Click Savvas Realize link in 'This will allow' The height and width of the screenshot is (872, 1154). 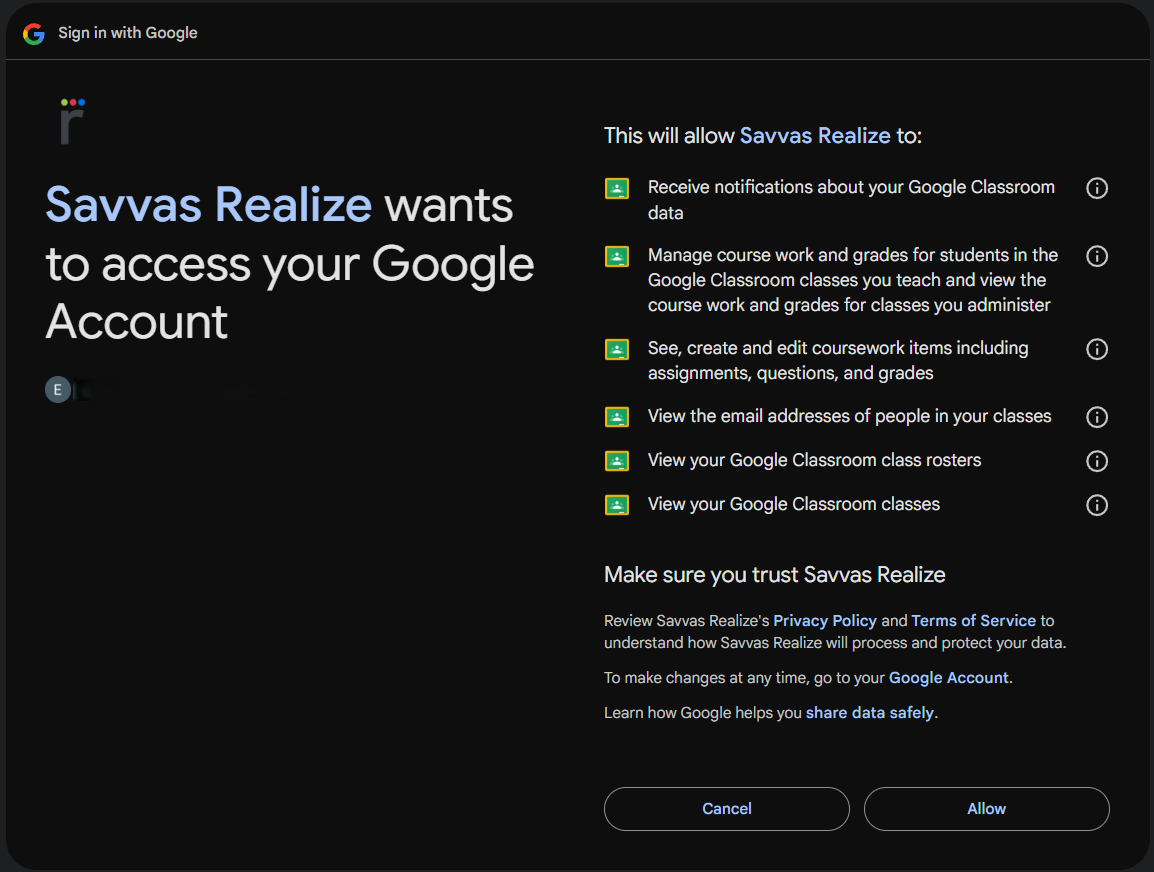[x=815, y=136]
